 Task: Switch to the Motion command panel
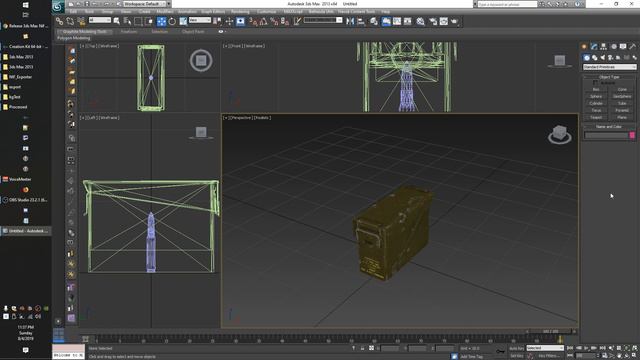pos(613,47)
